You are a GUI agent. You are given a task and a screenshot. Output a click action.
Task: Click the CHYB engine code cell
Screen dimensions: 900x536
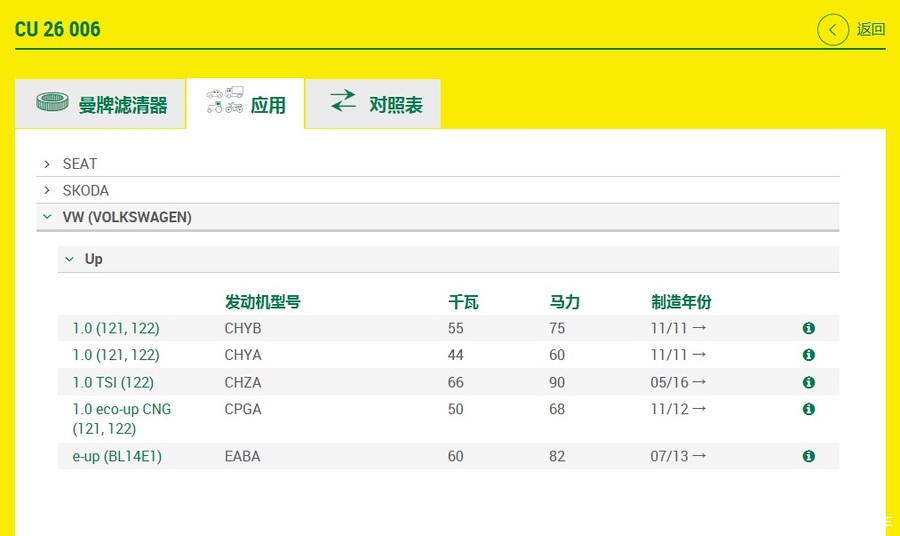(x=243, y=328)
